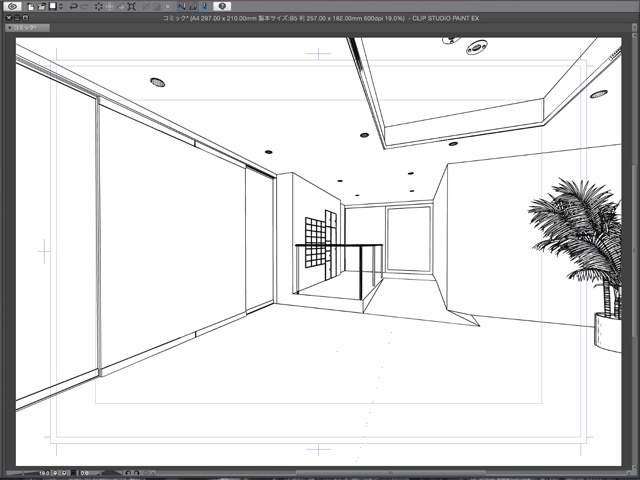Undo the last action

[73, 7]
